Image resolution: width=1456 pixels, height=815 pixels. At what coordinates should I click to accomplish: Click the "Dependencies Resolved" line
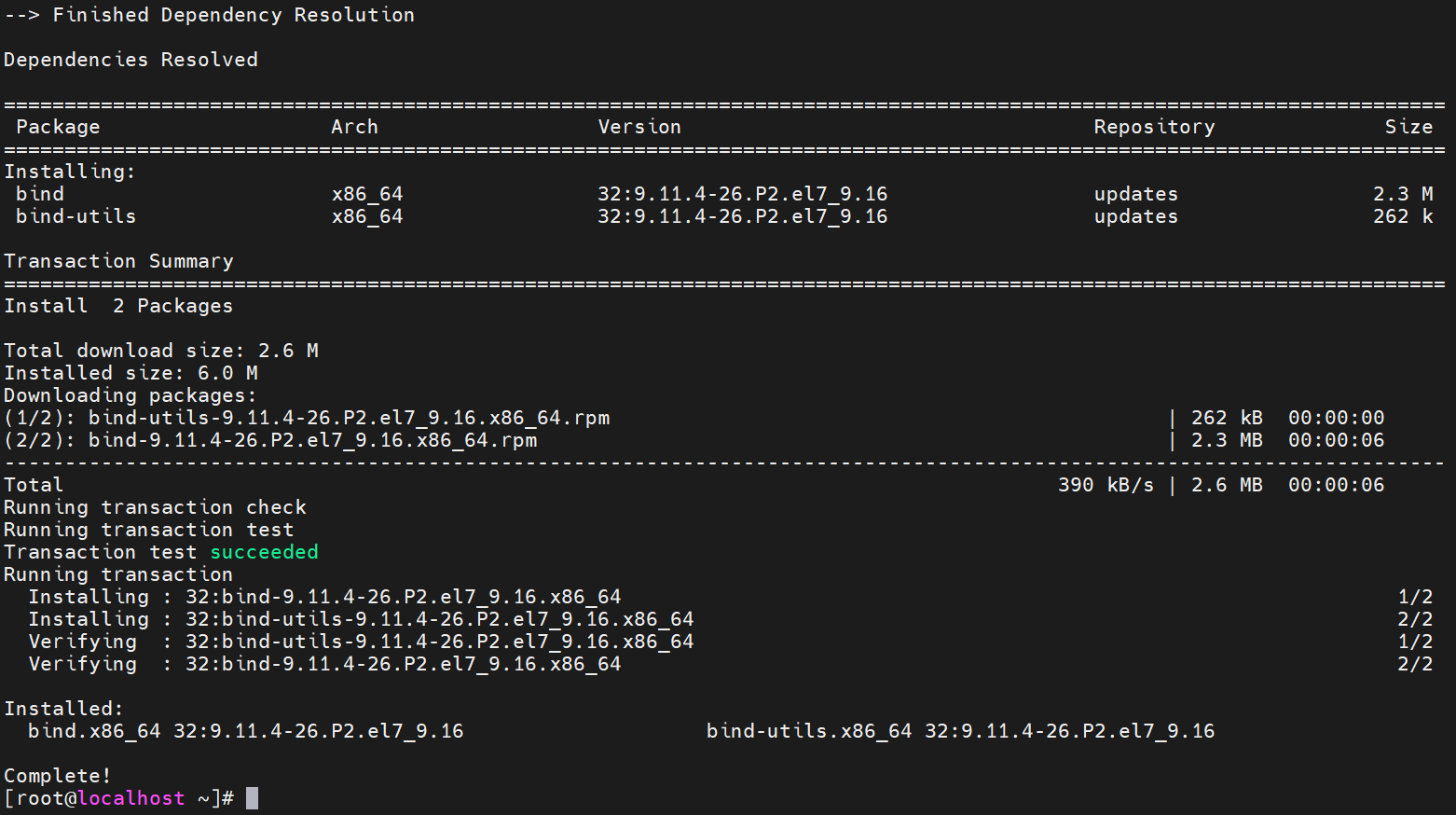click(x=130, y=60)
